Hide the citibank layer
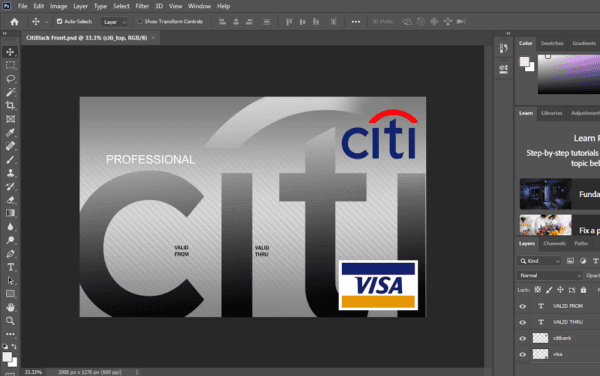Screen dimensions: 600x376 pos(523,339)
